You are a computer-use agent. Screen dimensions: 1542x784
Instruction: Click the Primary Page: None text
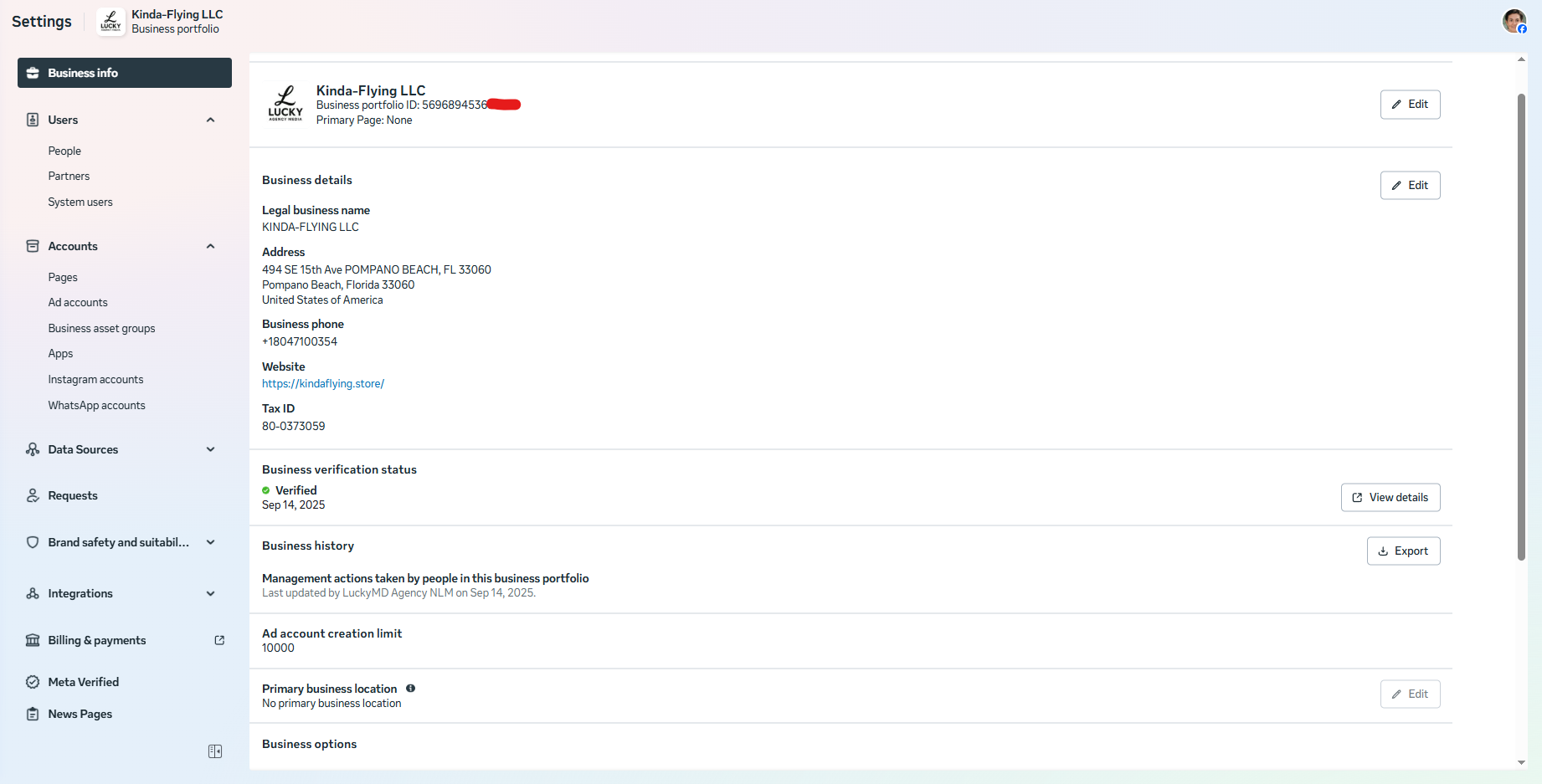(364, 120)
